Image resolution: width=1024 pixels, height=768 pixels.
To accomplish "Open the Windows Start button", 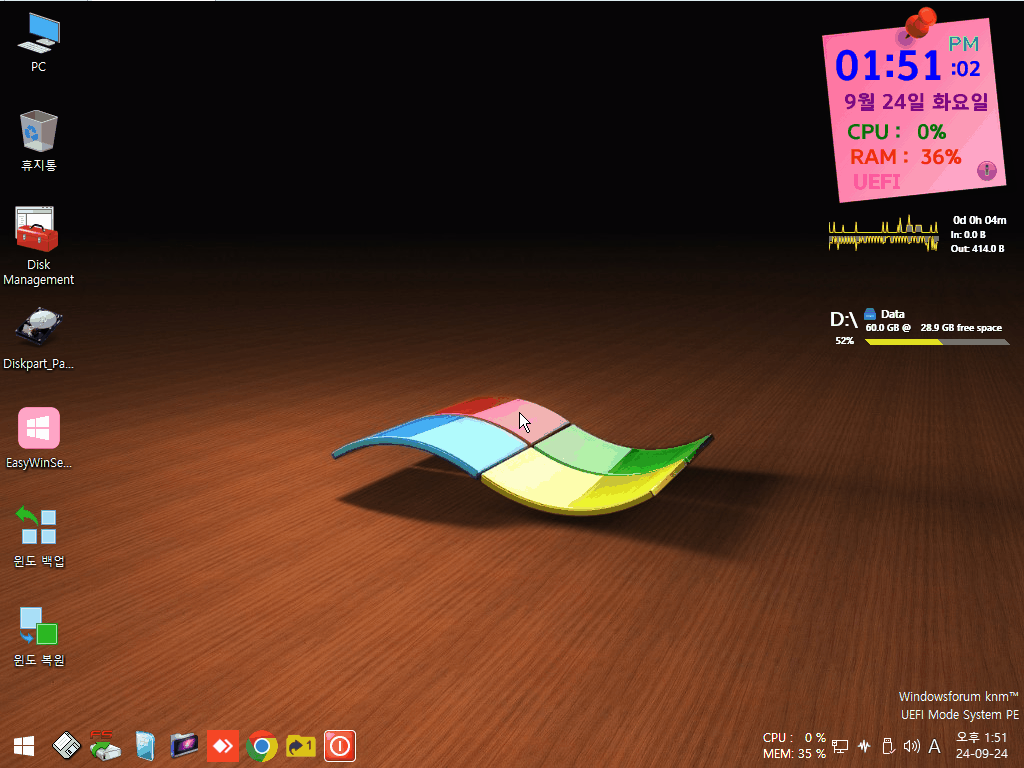I will pos(24,746).
